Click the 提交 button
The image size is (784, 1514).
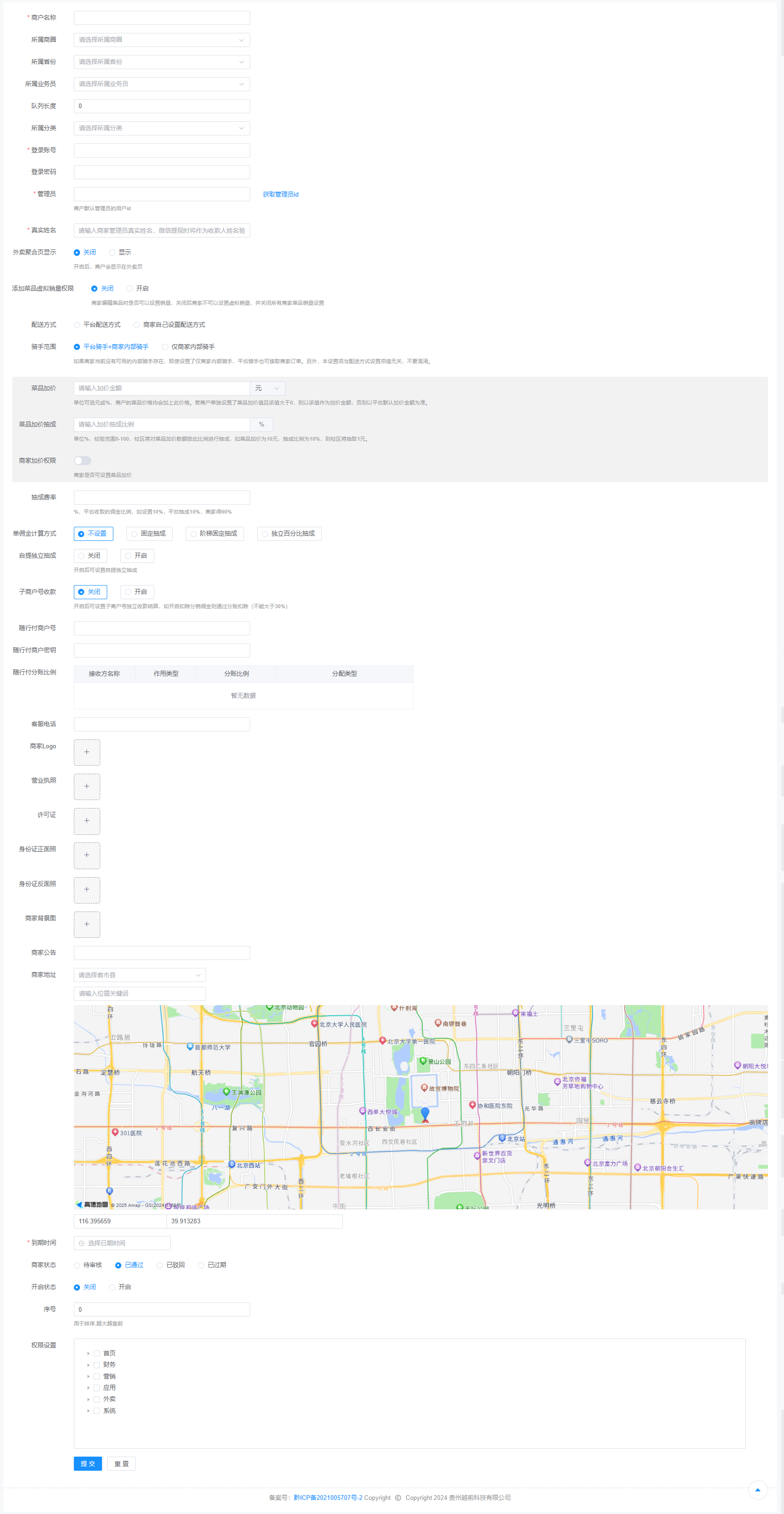[87, 1464]
